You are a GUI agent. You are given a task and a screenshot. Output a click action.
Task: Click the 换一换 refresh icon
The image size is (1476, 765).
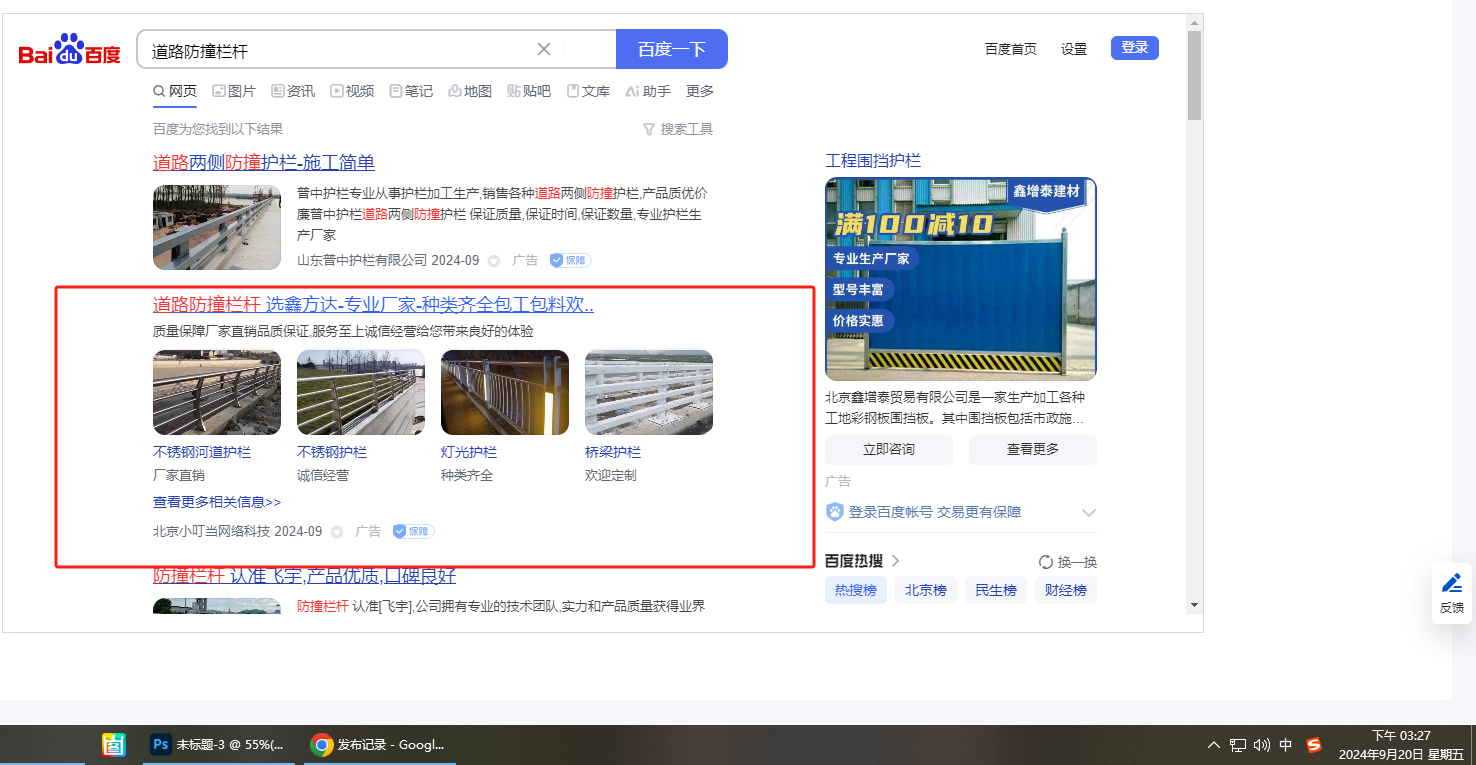(x=1046, y=562)
